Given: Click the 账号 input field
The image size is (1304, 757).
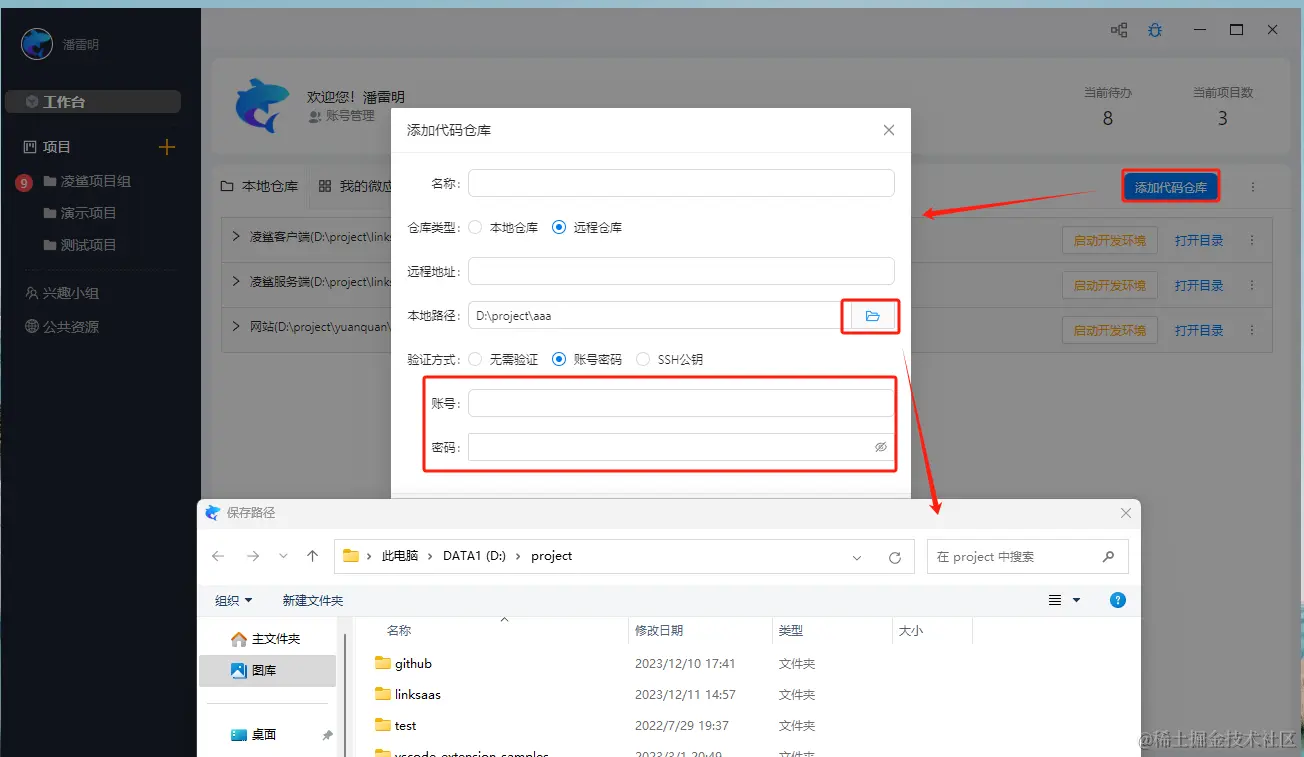Looking at the screenshot, I should (681, 403).
